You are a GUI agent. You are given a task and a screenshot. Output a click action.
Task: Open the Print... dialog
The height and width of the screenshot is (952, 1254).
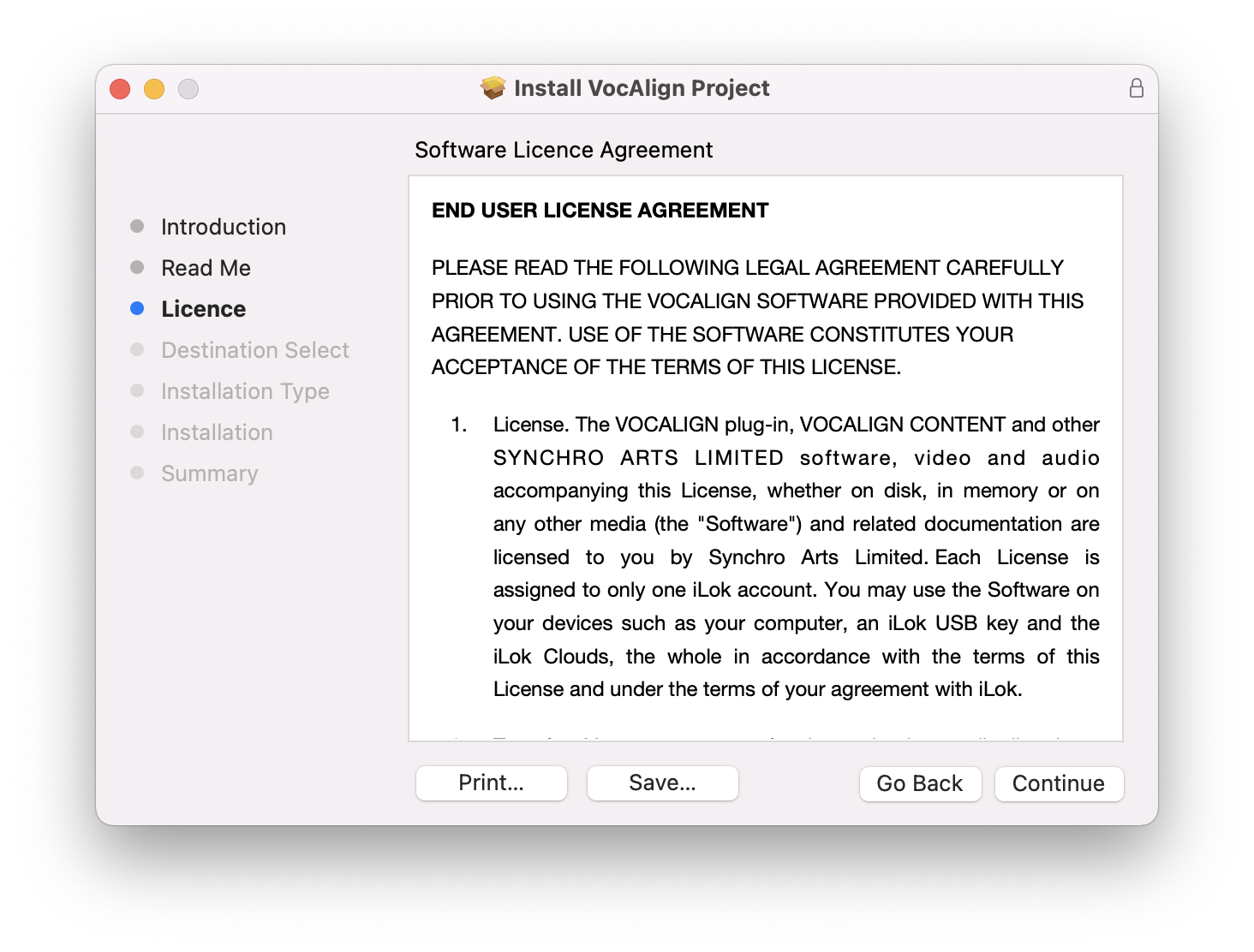click(491, 782)
